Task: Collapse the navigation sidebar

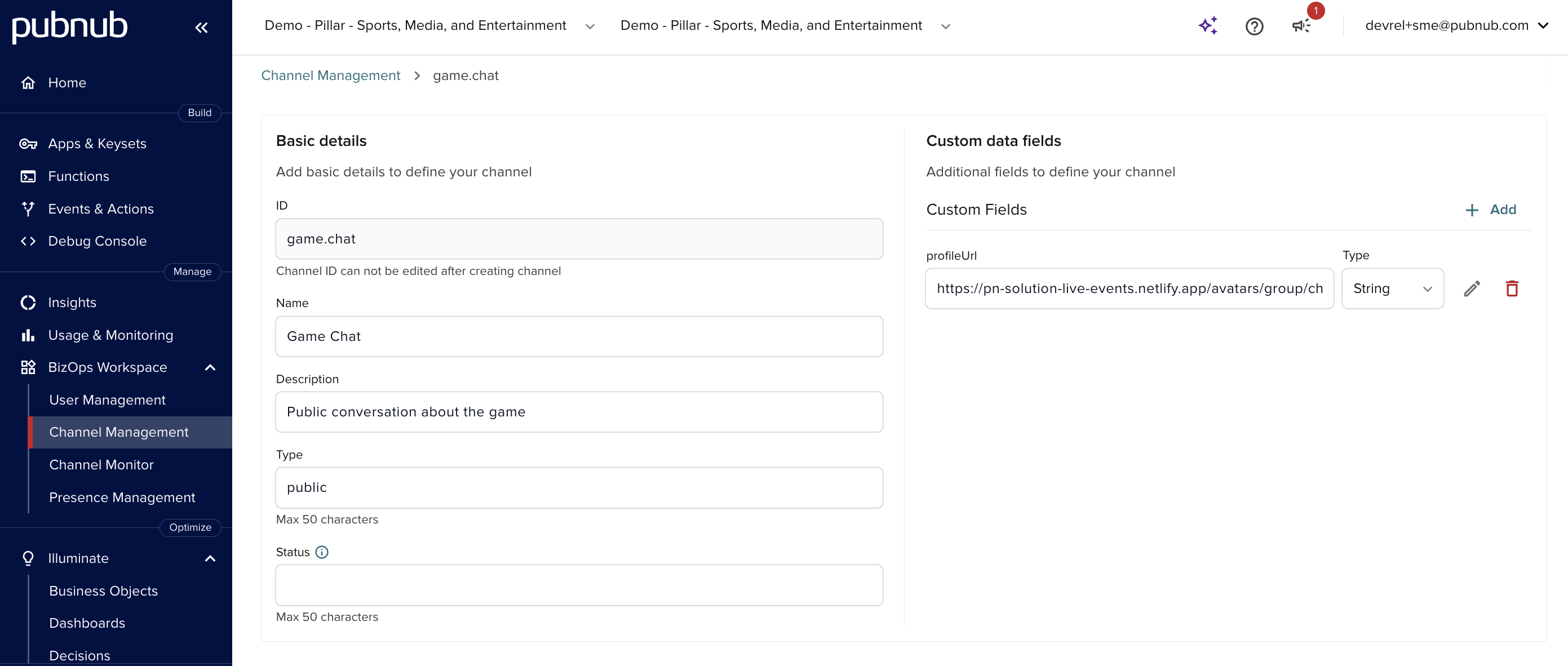Action: (201, 28)
